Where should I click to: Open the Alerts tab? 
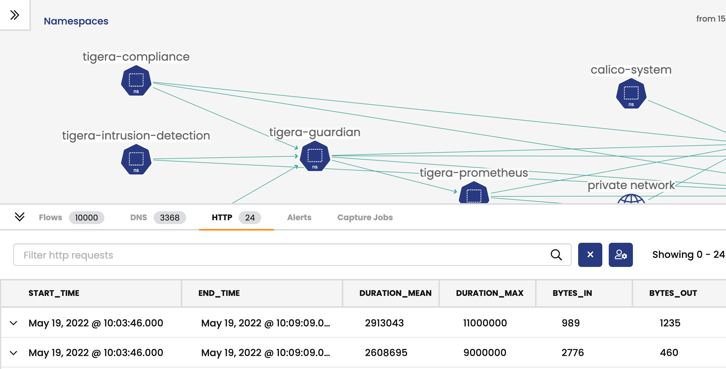(299, 218)
